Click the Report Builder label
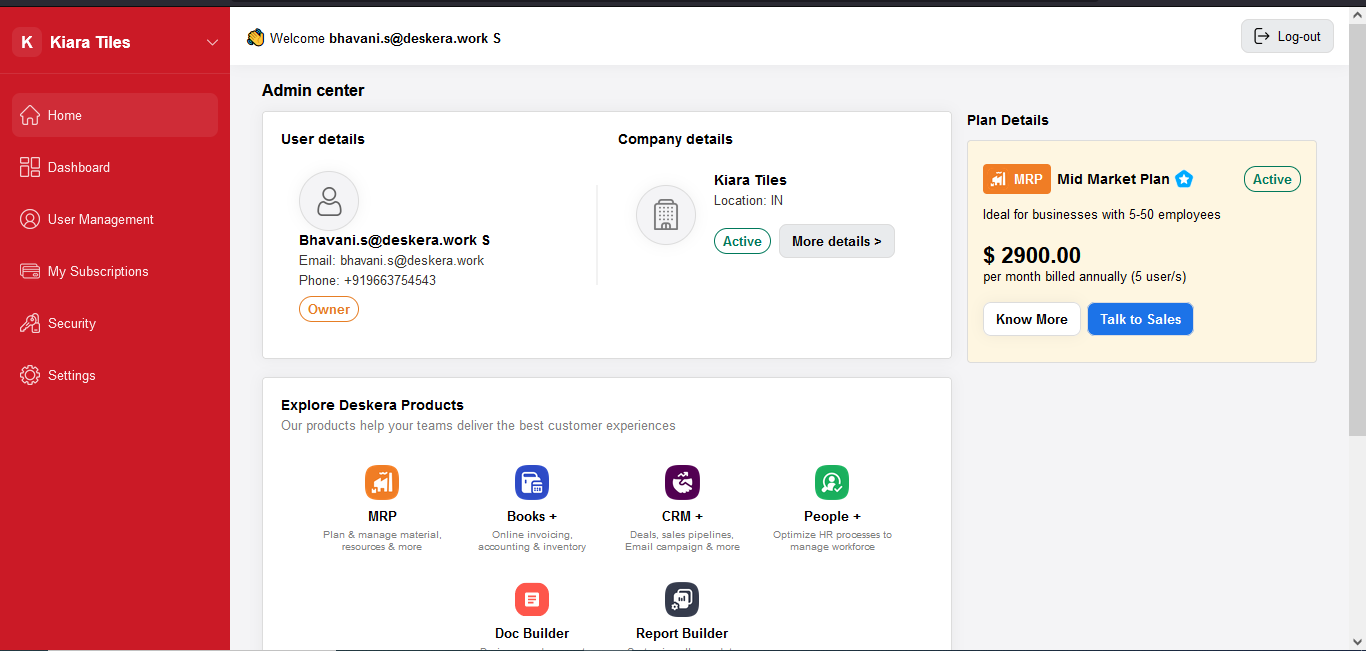 682,633
